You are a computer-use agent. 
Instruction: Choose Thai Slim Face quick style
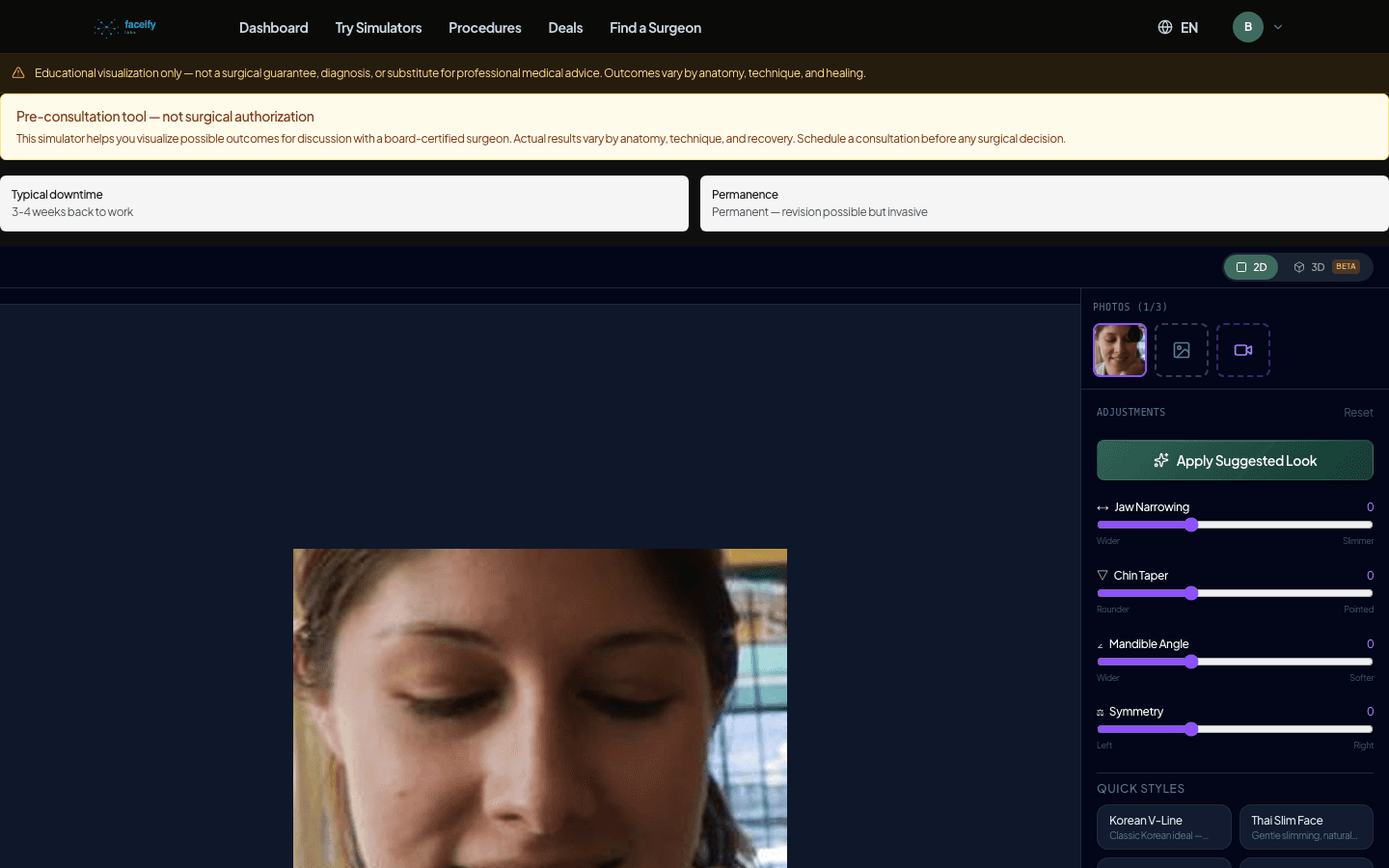point(1306,827)
